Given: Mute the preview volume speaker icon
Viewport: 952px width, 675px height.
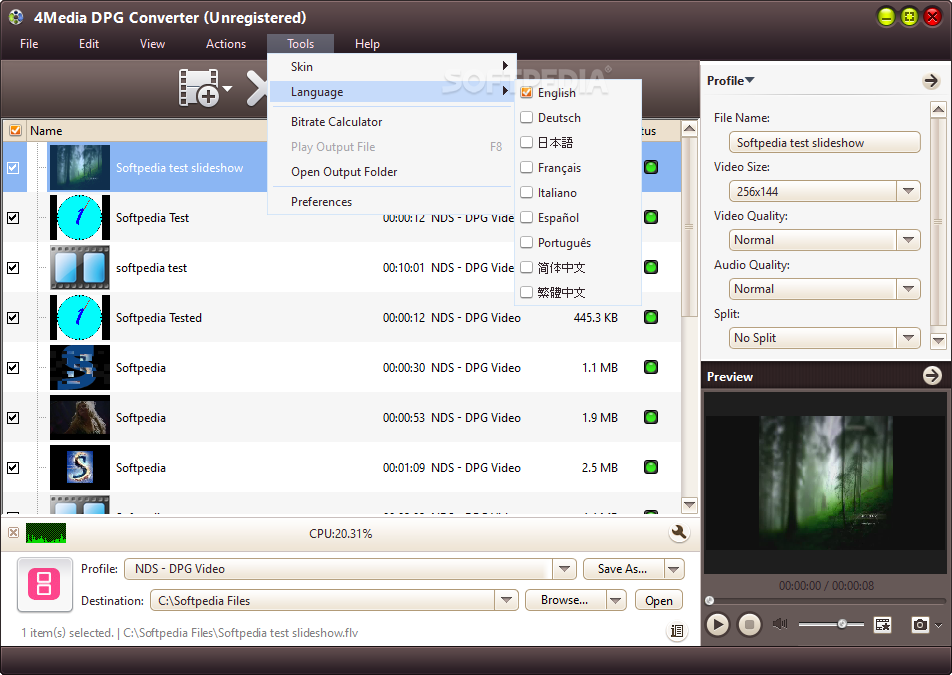Looking at the screenshot, I should click(x=780, y=623).
